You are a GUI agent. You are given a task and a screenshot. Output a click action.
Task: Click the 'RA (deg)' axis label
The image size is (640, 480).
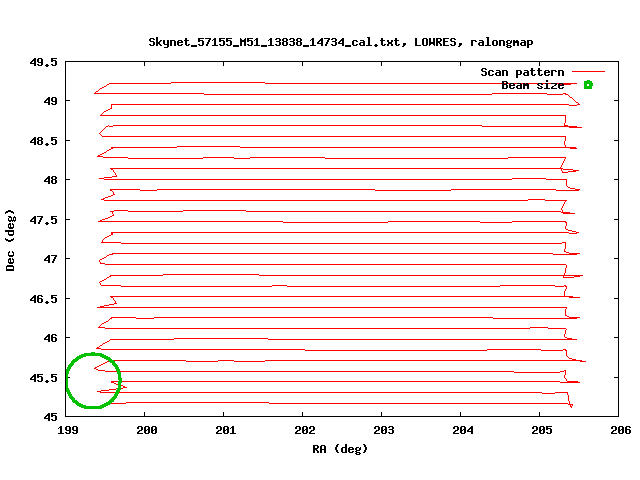pos(340,449)
